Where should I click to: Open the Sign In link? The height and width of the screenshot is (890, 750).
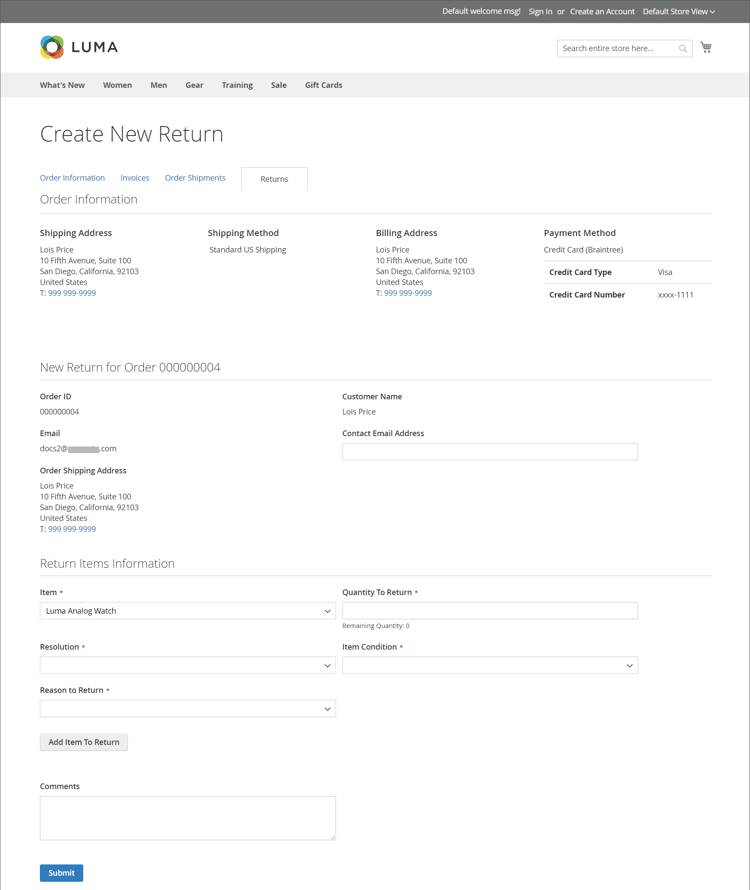540,11
